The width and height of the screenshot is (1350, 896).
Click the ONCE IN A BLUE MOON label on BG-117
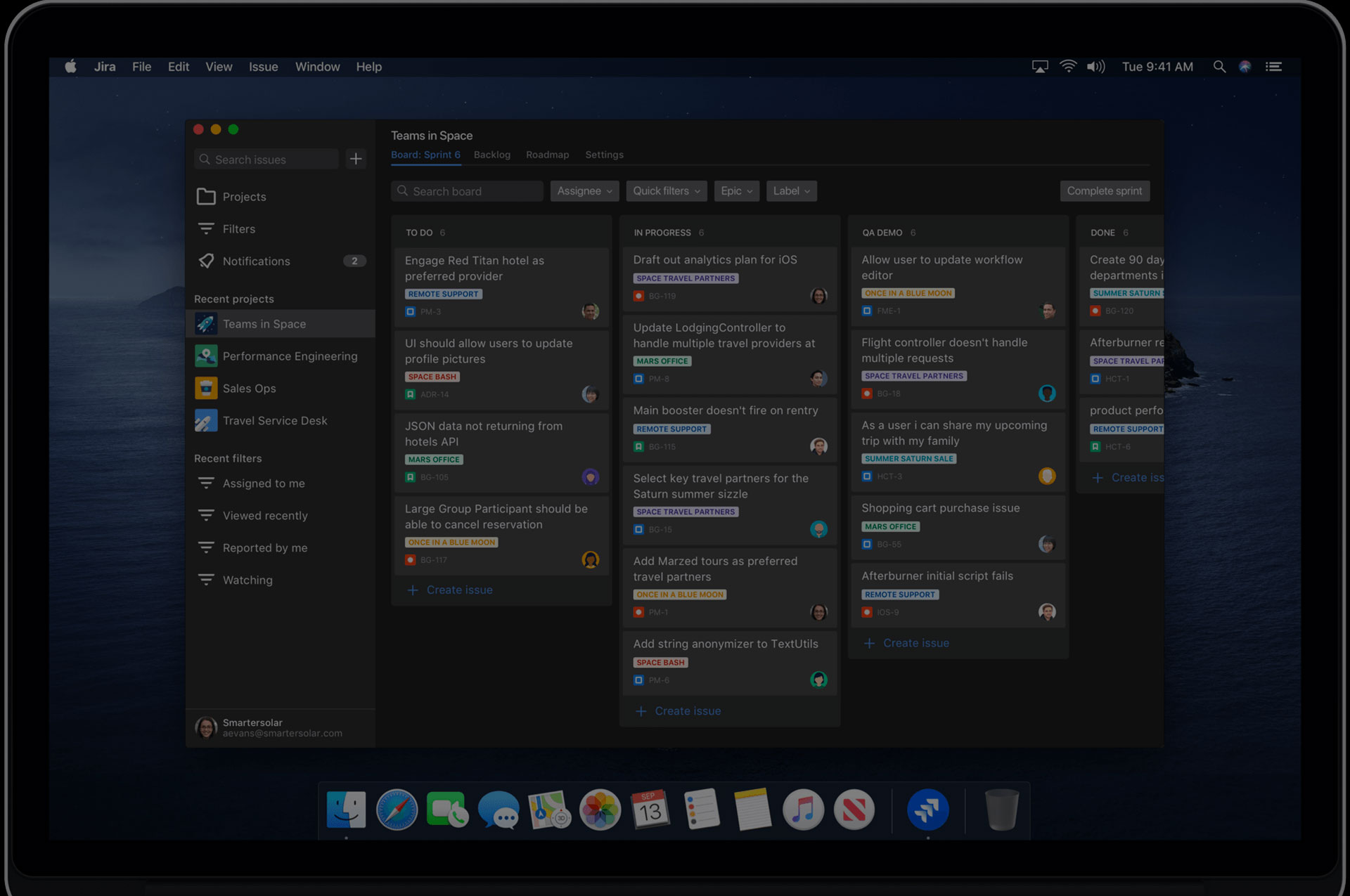coord(451,543)
